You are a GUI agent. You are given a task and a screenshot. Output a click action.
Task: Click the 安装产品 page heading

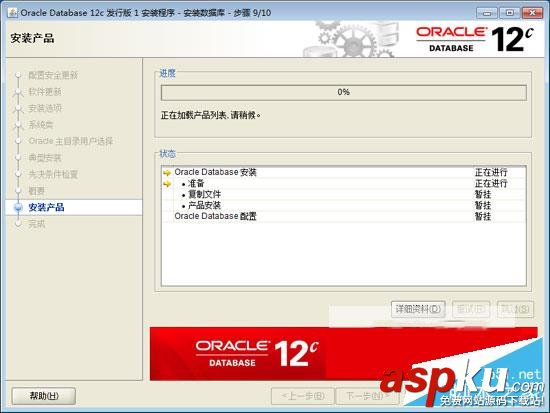32,38
